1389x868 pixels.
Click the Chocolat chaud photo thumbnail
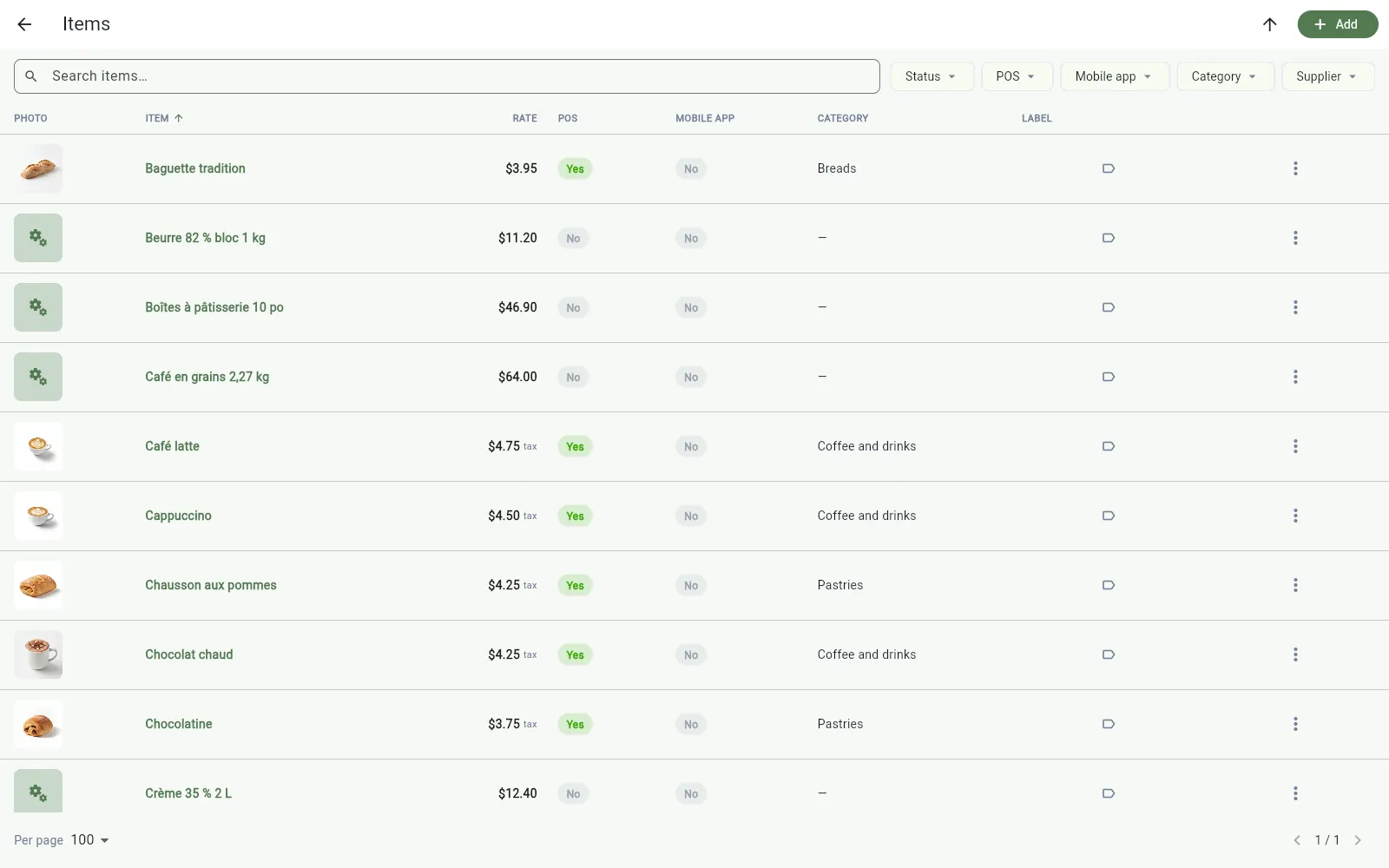38,654
